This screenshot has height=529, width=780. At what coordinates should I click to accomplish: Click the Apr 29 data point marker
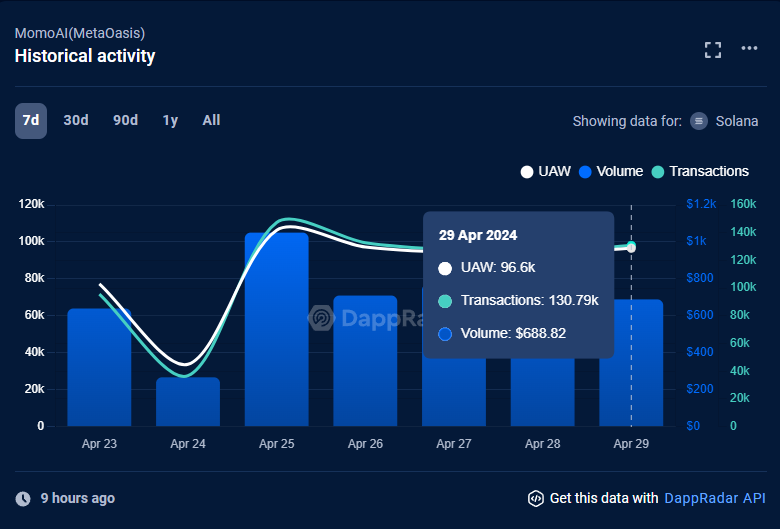click(631, 247)
